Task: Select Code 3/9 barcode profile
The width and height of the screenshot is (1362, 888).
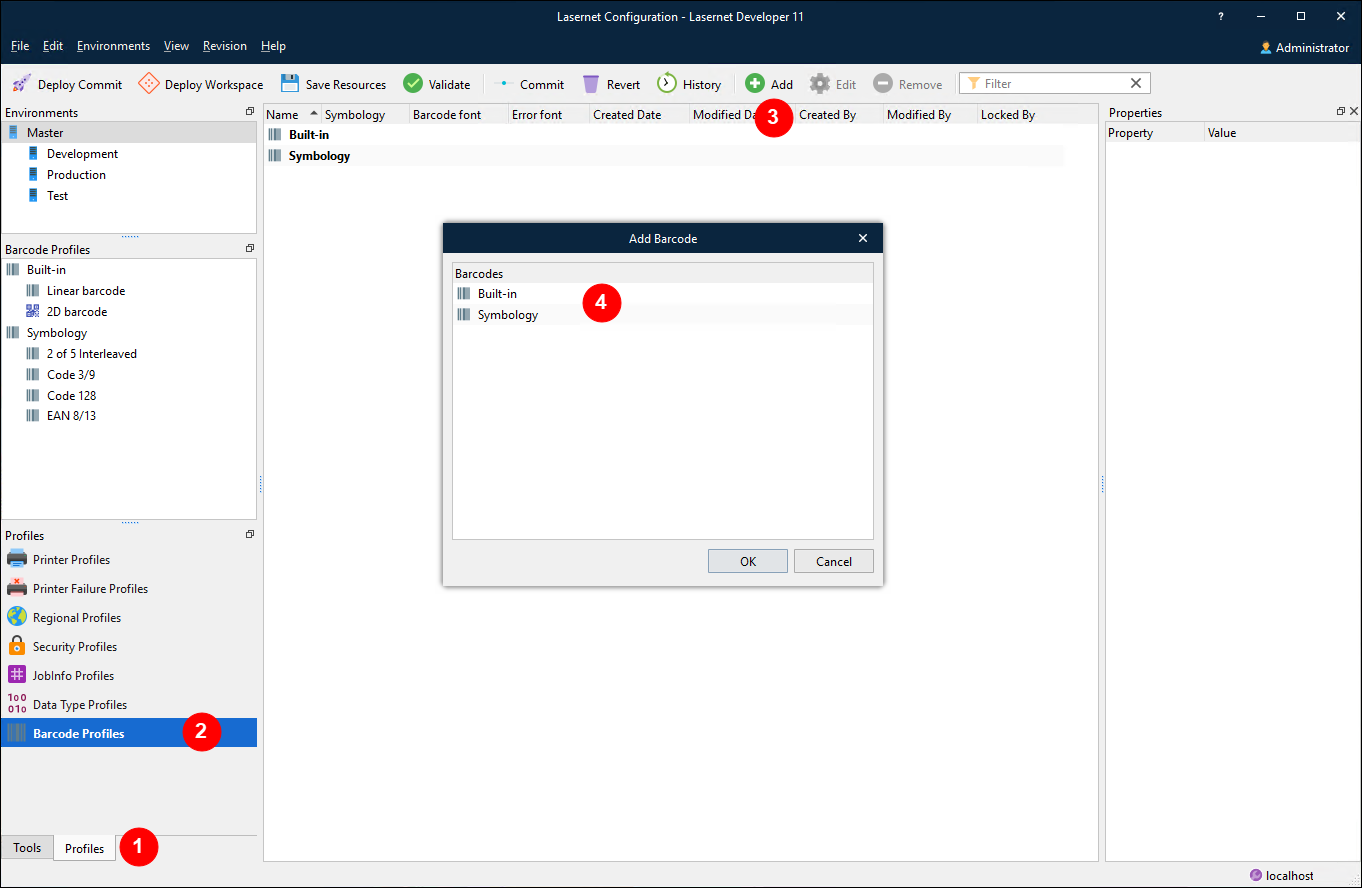Action: (71, 374)
